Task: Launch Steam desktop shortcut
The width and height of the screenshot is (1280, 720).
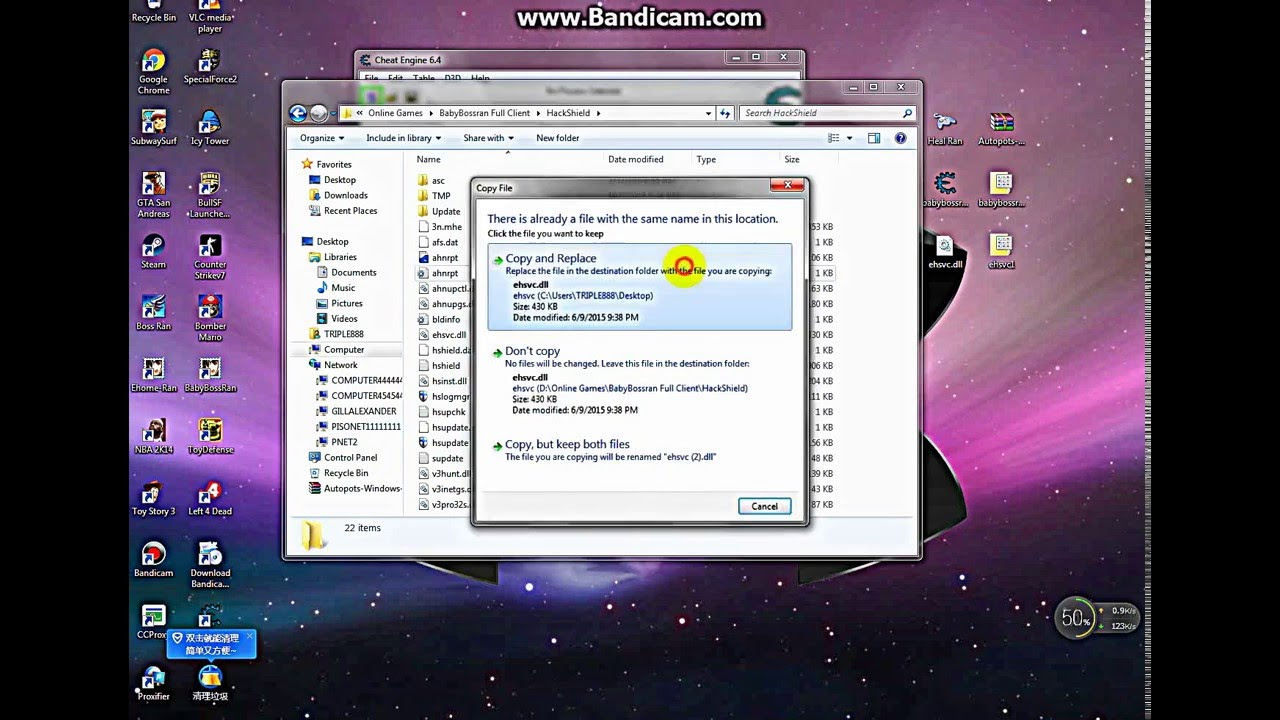Action: click(153, 252)
